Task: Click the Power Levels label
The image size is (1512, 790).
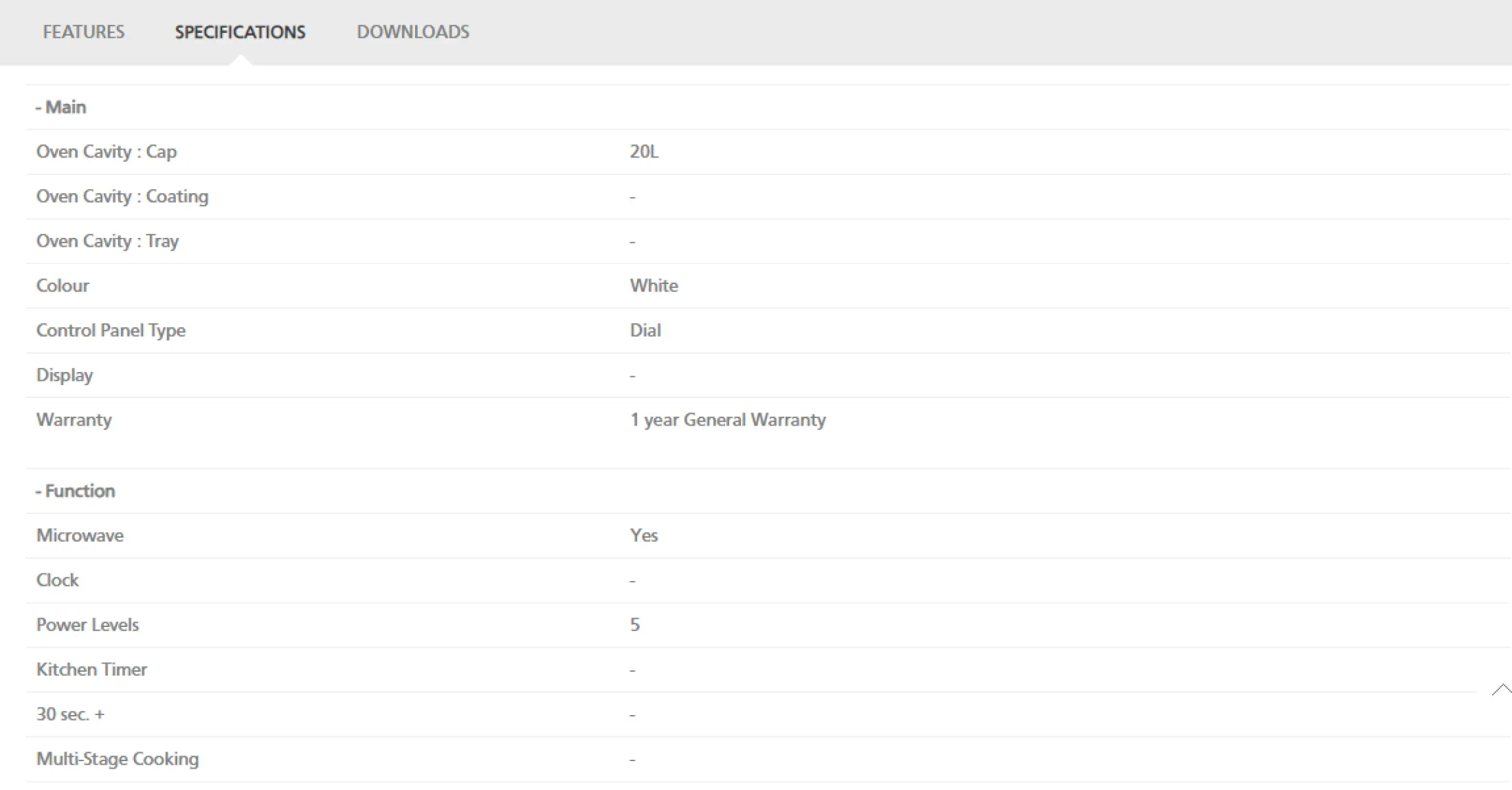Action: point(87,625)
